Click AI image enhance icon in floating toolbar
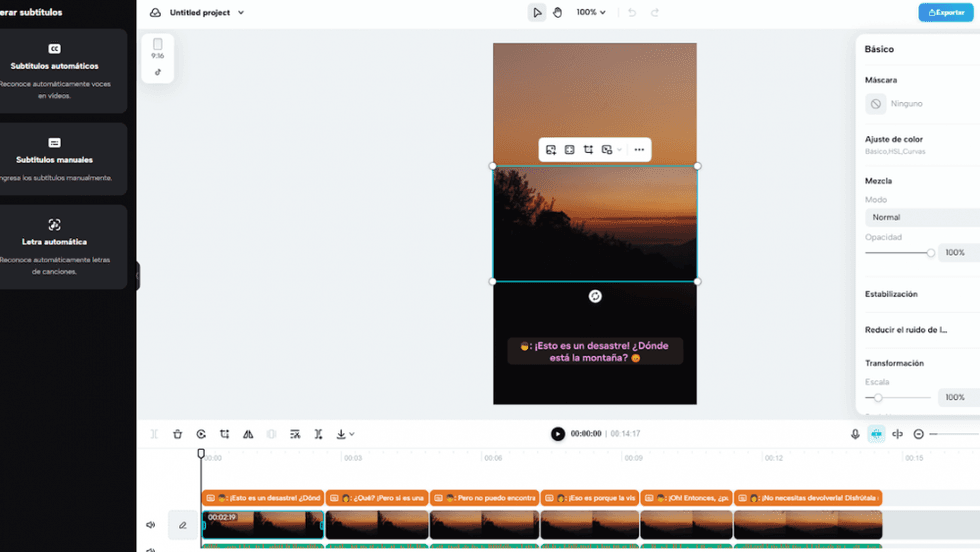980x552 pixels. [x=551, y=150]
